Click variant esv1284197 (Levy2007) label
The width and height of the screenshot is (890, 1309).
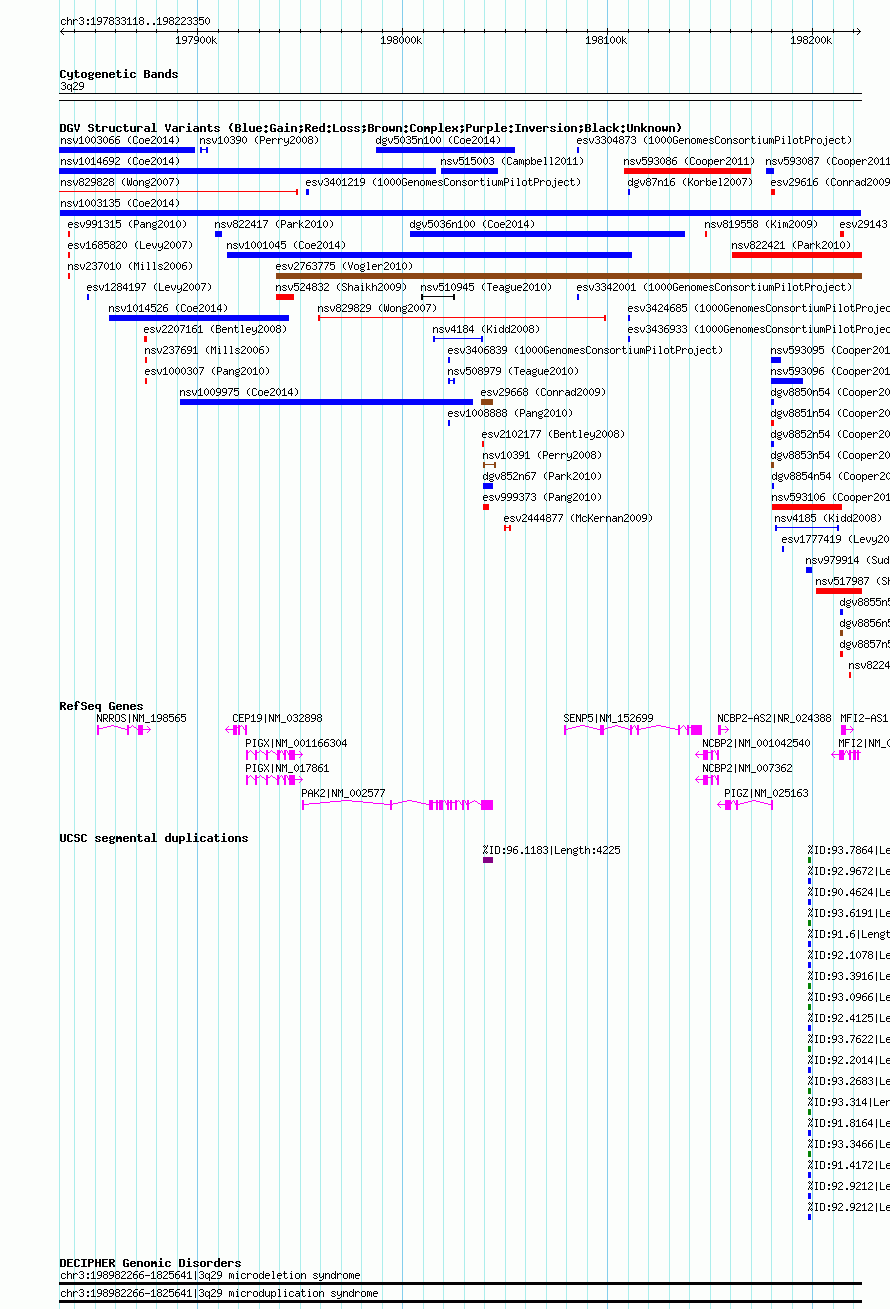pyautogui.click(x=149, y=287)
